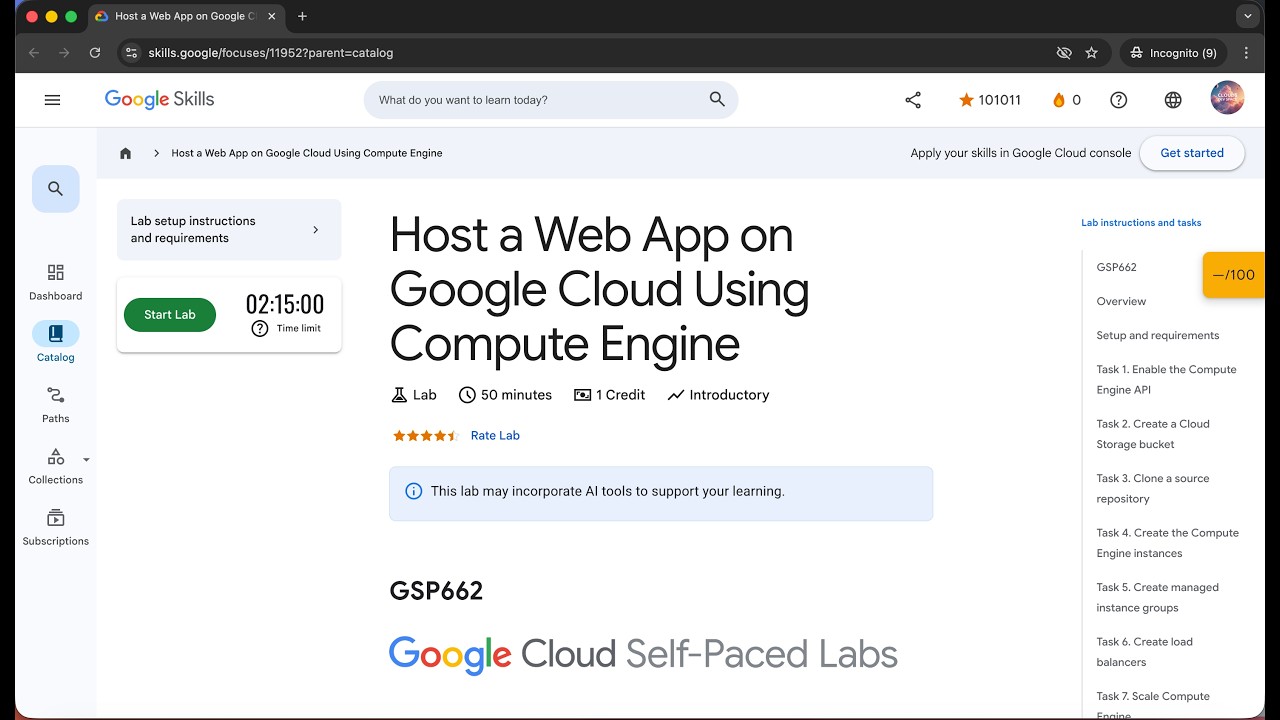Jump to Setup and requirements section

click(x=1157, y=335)
